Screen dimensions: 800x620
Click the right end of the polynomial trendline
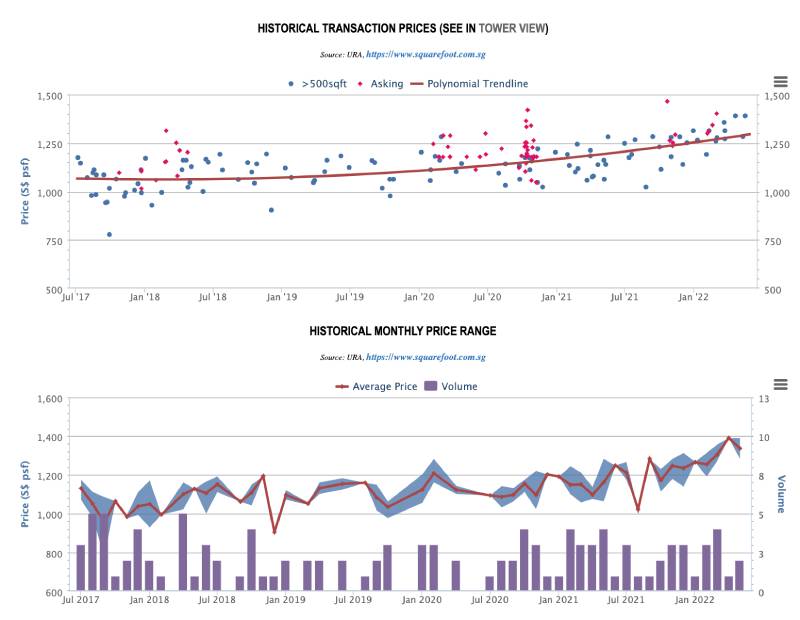pos(748,134)
